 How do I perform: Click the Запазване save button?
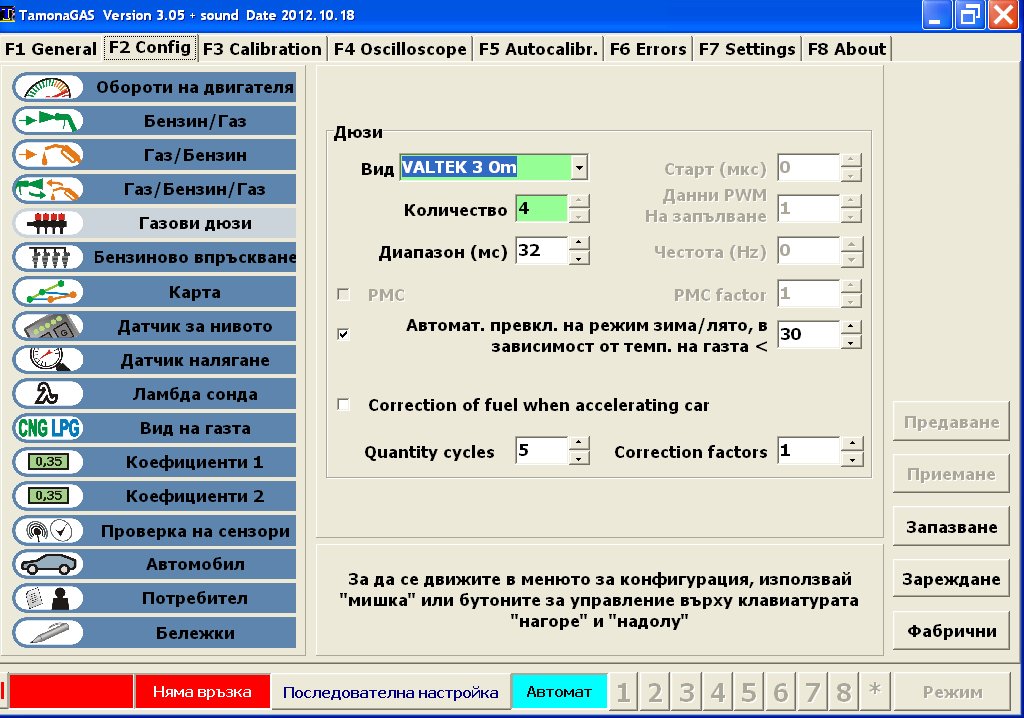pyautogui.click(x=951, y=527)
